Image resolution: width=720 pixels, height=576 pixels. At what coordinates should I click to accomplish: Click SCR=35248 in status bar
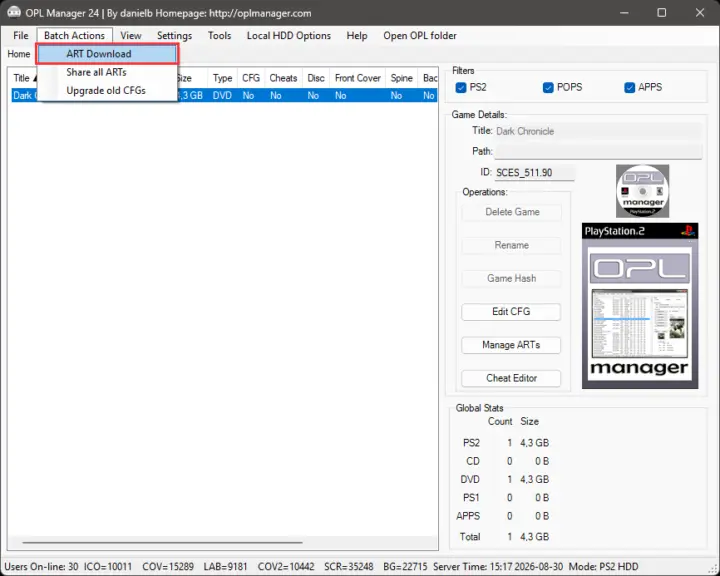(349, 567)
